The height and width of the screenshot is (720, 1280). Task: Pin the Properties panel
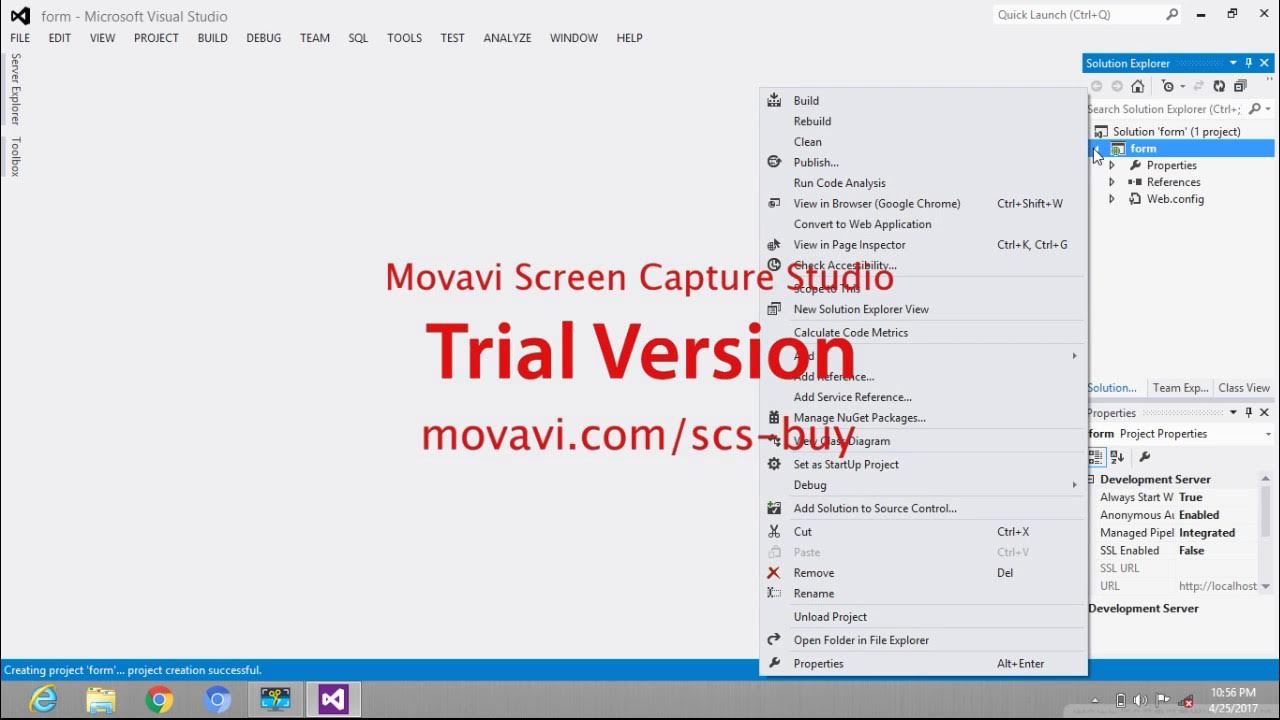tap(1249, 412)
